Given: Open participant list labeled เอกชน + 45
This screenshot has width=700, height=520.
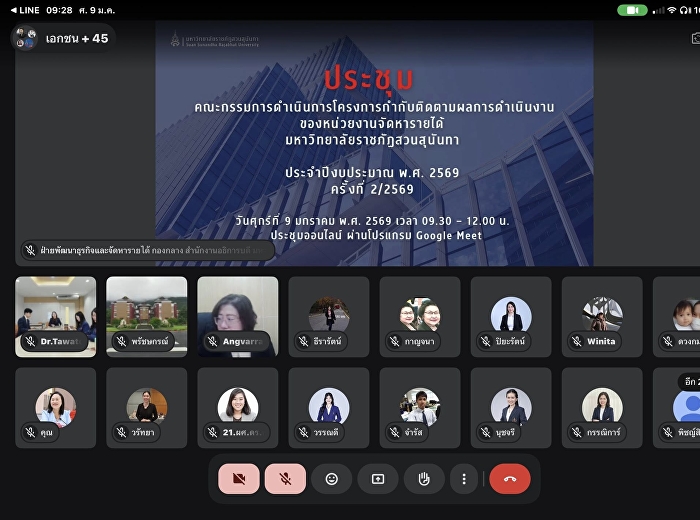Looking at the screenshot, I should coord(63,38).
